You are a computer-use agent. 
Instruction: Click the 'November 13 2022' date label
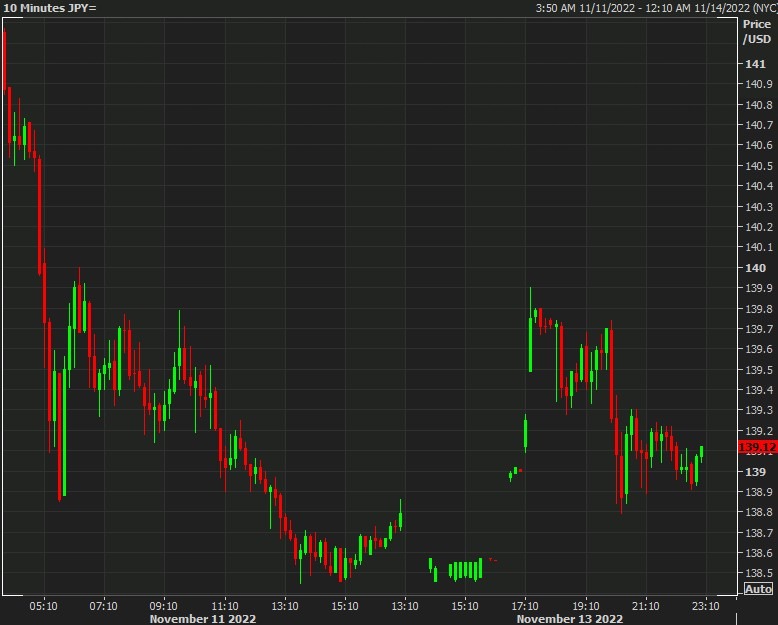point(570,619)
